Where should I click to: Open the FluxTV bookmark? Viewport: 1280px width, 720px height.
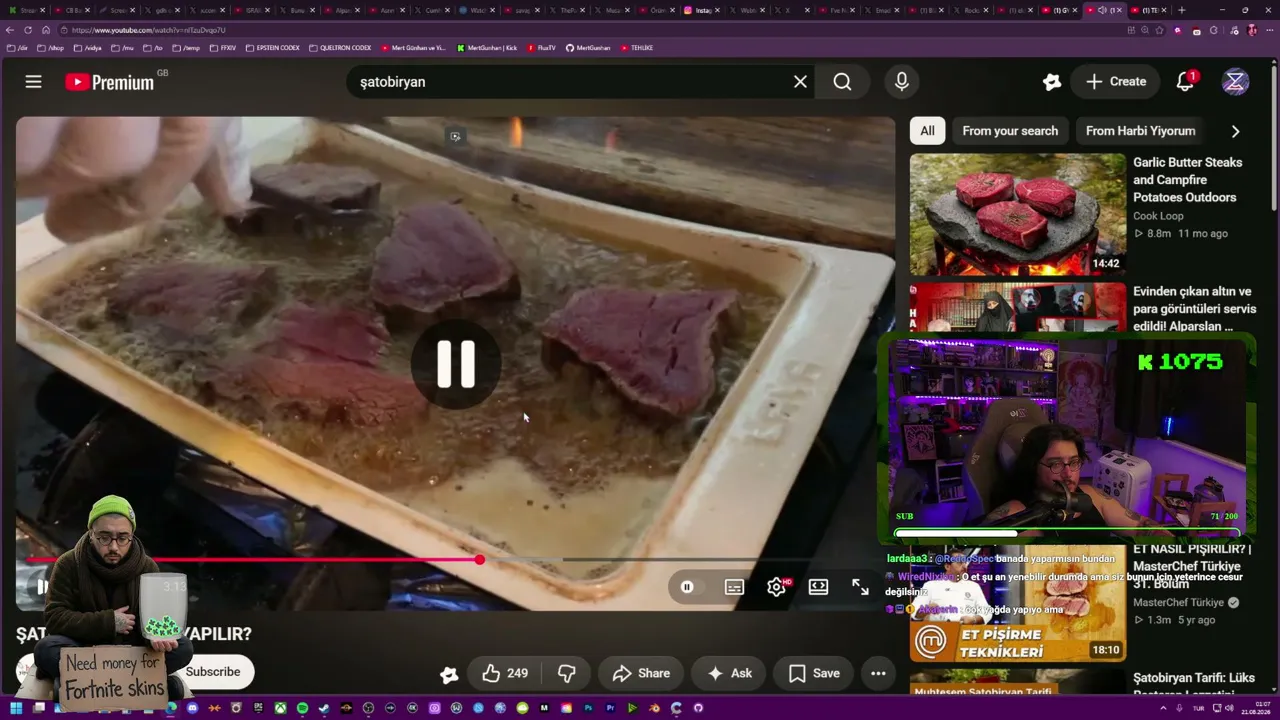click(541, 48)
